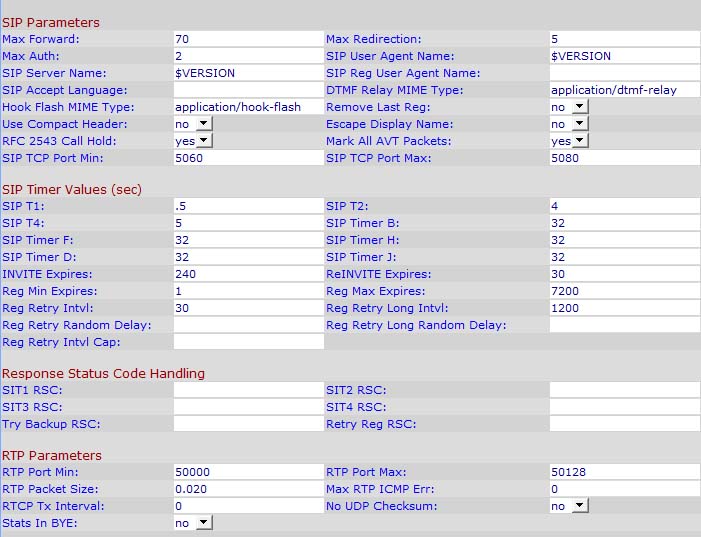Click the SIP Accept Language field

tap(248, 90)
